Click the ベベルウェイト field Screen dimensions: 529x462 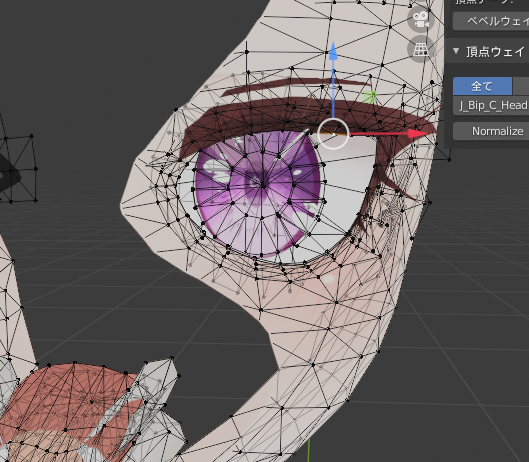coord(491,21)
